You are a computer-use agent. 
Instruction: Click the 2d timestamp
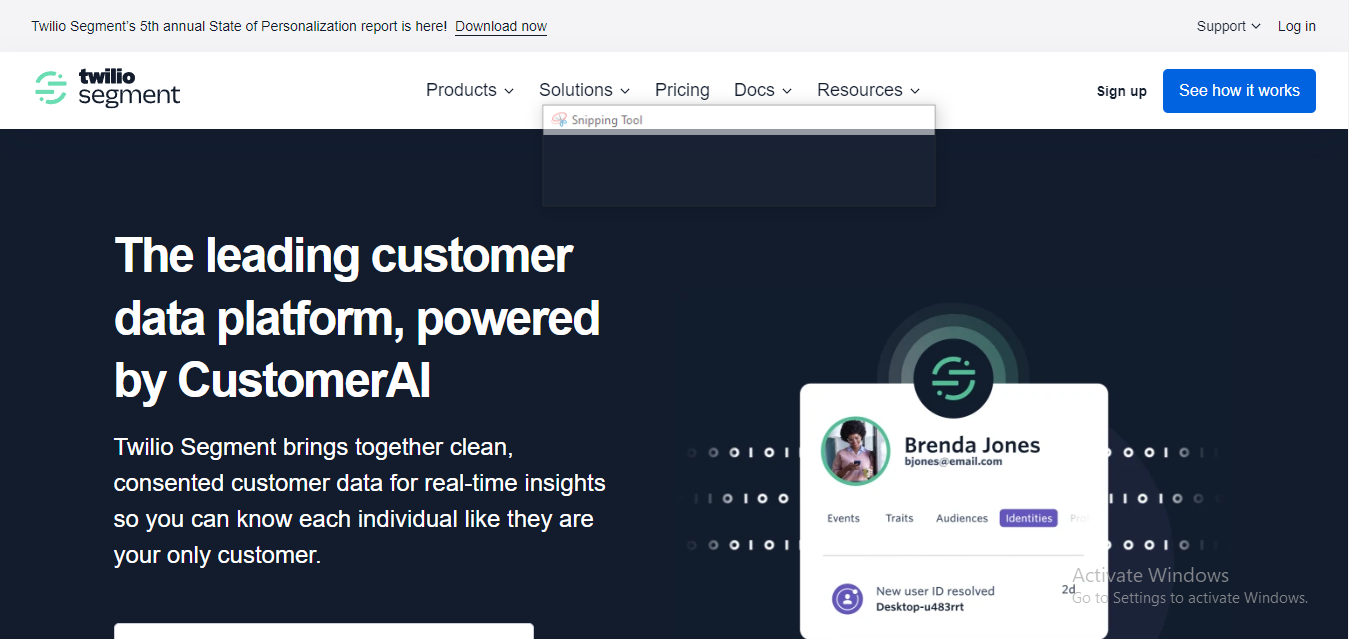pos(1068,590)
